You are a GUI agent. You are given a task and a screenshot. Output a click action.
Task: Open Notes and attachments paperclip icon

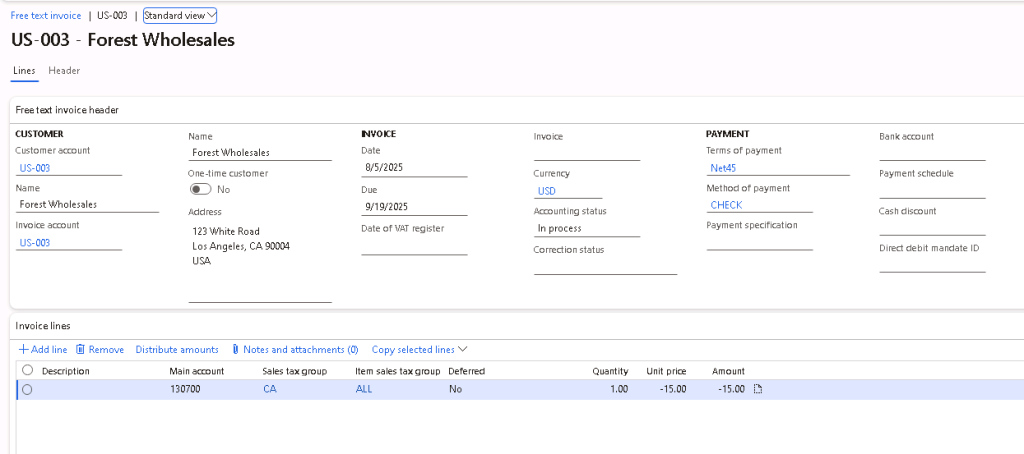pyautogui.click(x=235, y=350)
